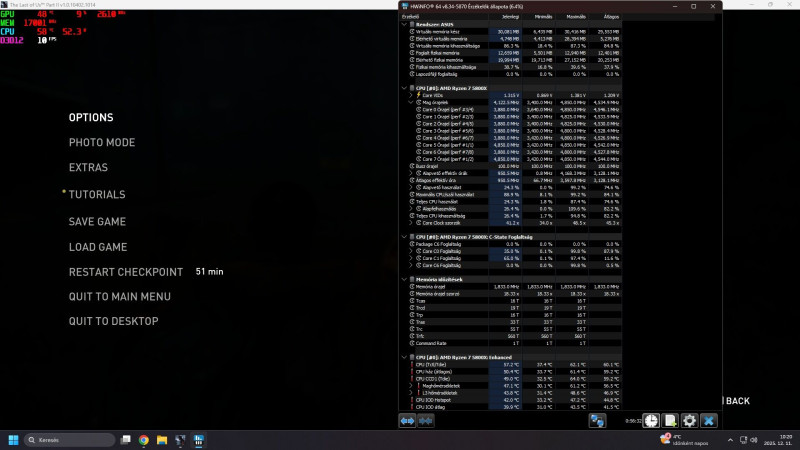Open File Explorer from taskbar
Image resolution: width=800 pixels, height=450 pixels.
[x=162, y=440]
